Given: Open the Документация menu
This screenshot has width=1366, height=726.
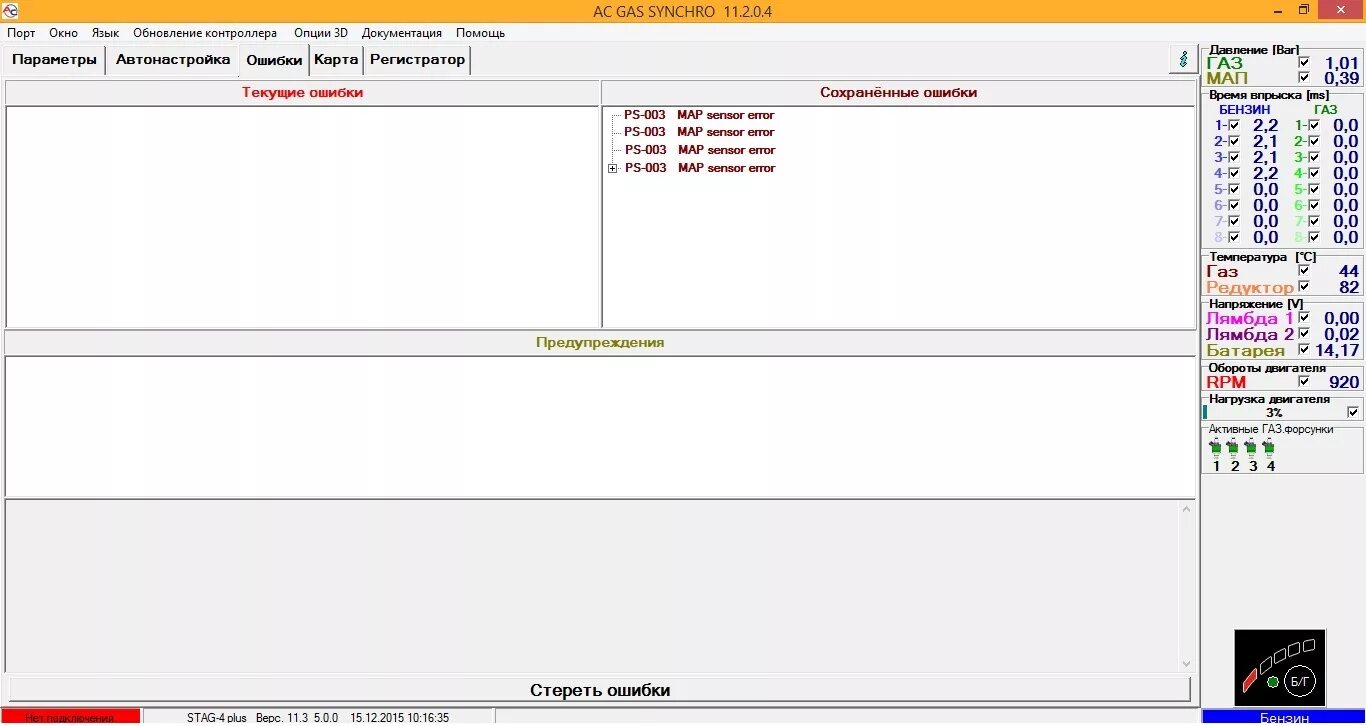Looking at the screenshot, I should click(402, 33).
